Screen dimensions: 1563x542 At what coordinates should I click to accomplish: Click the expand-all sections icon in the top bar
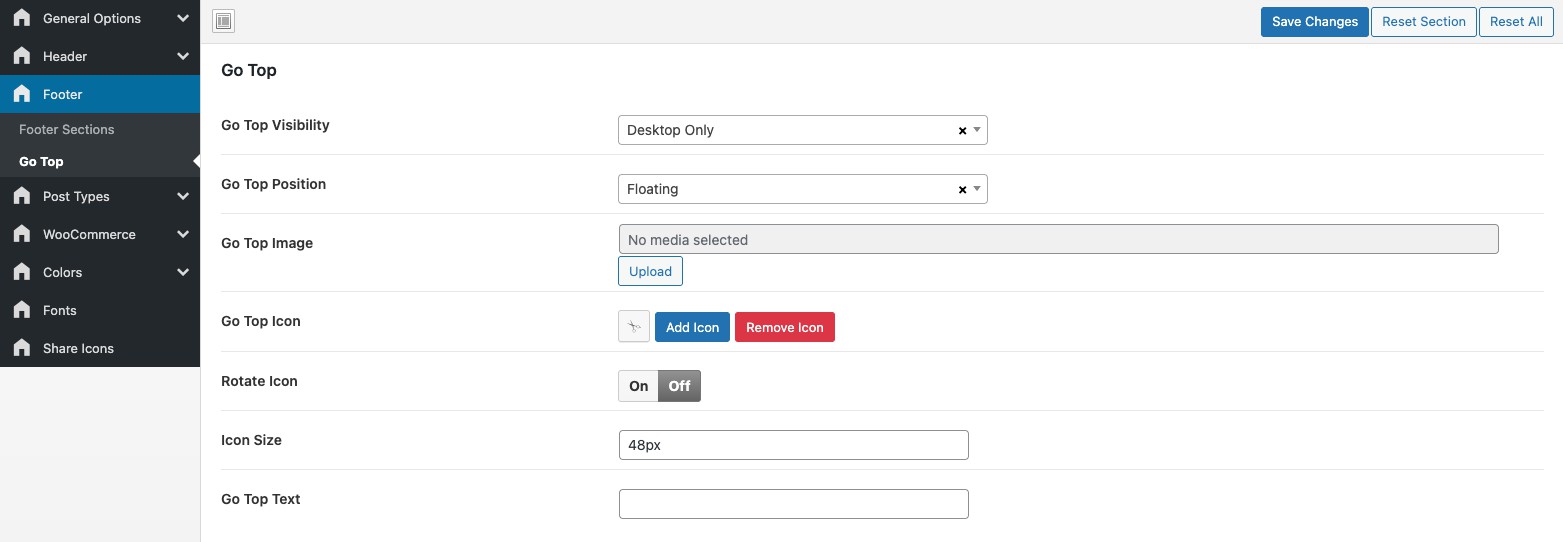pos(224,21)
